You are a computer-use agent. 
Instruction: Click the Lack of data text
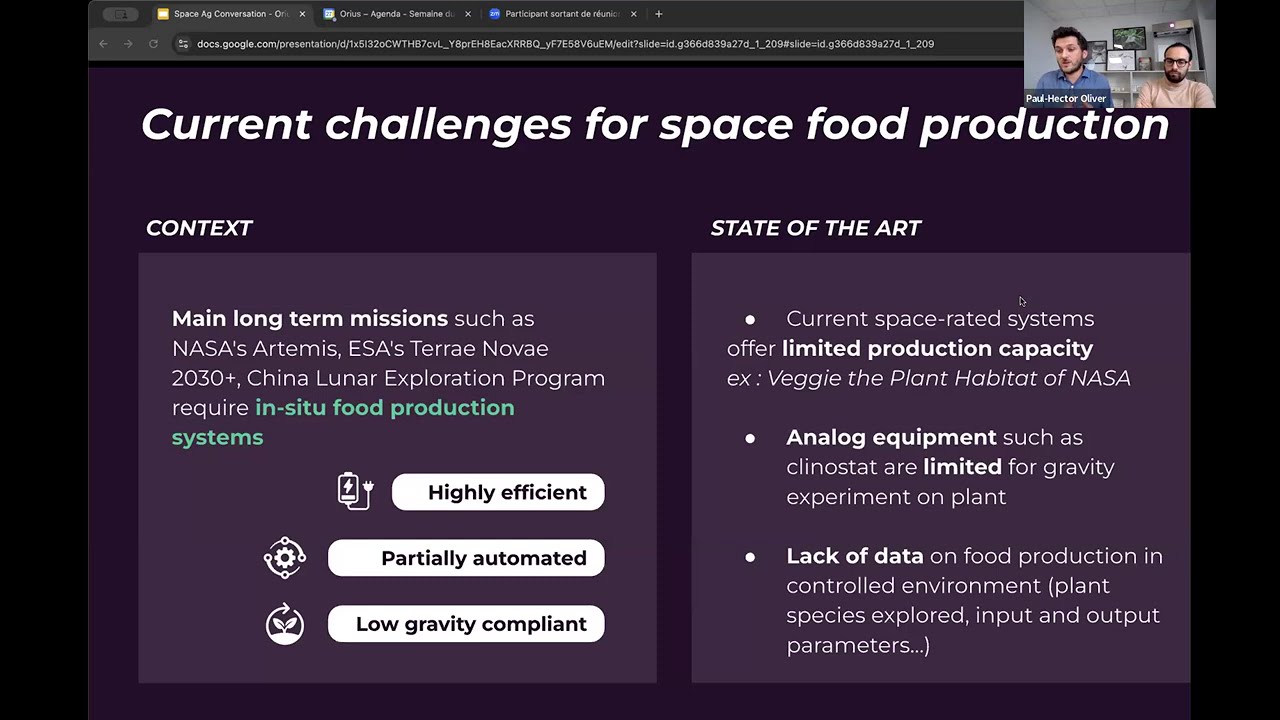[x=855, y=556]
